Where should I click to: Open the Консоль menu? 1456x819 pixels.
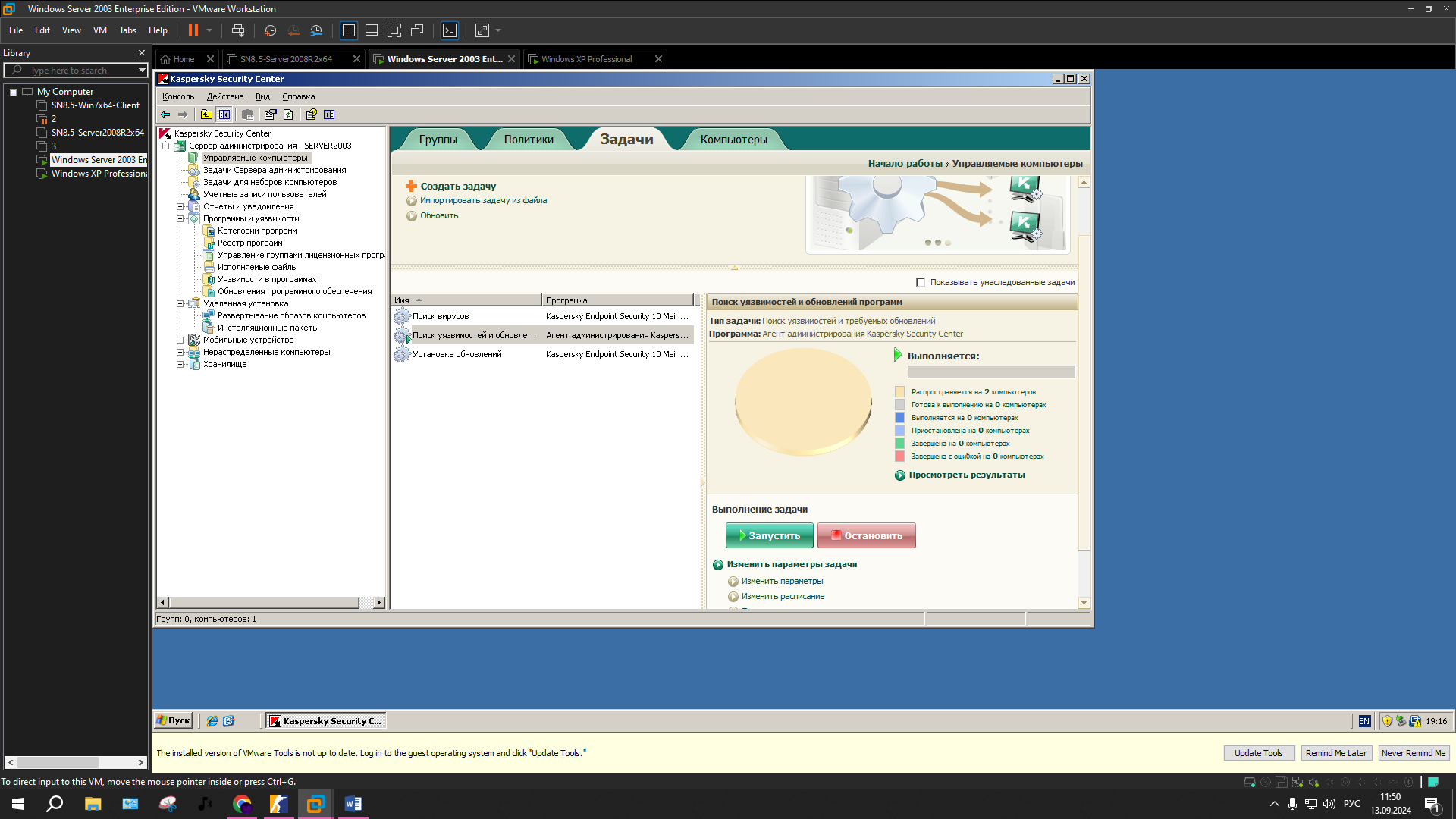click(x=178, y=96)
